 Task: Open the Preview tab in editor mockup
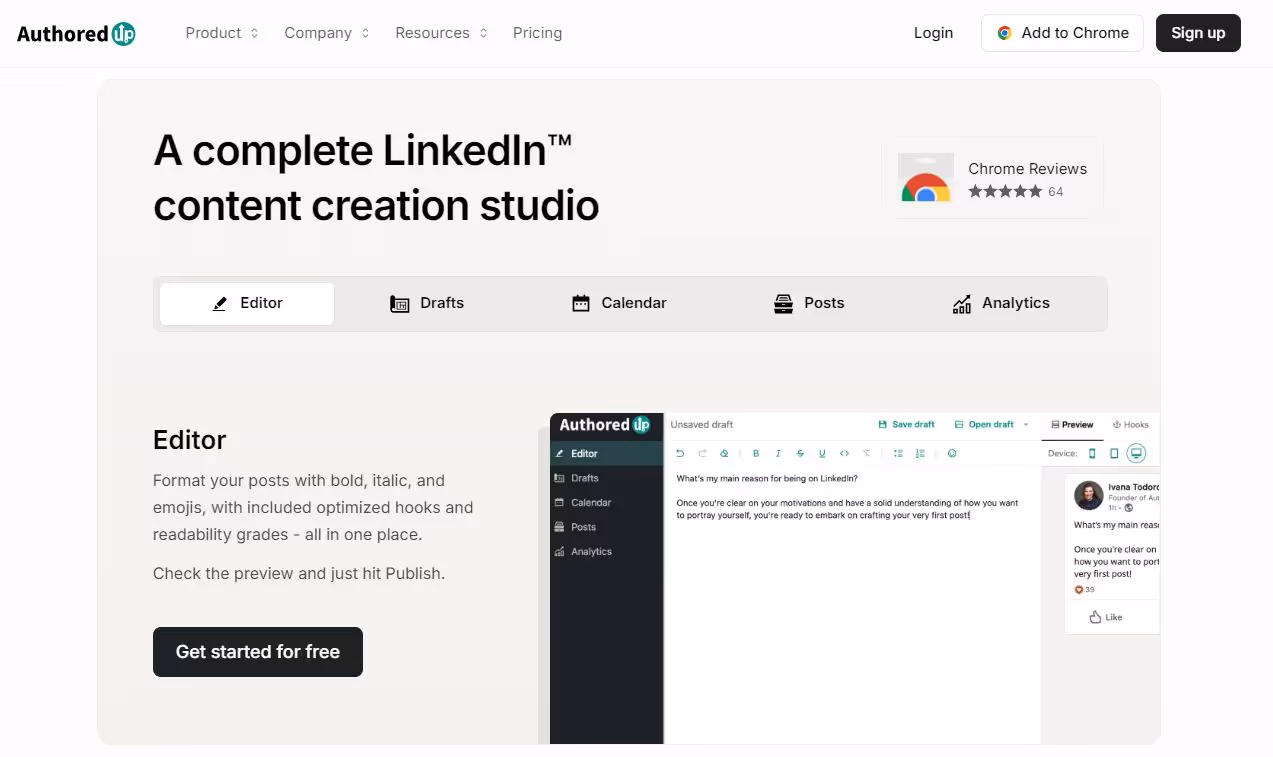coord(1072,425)
